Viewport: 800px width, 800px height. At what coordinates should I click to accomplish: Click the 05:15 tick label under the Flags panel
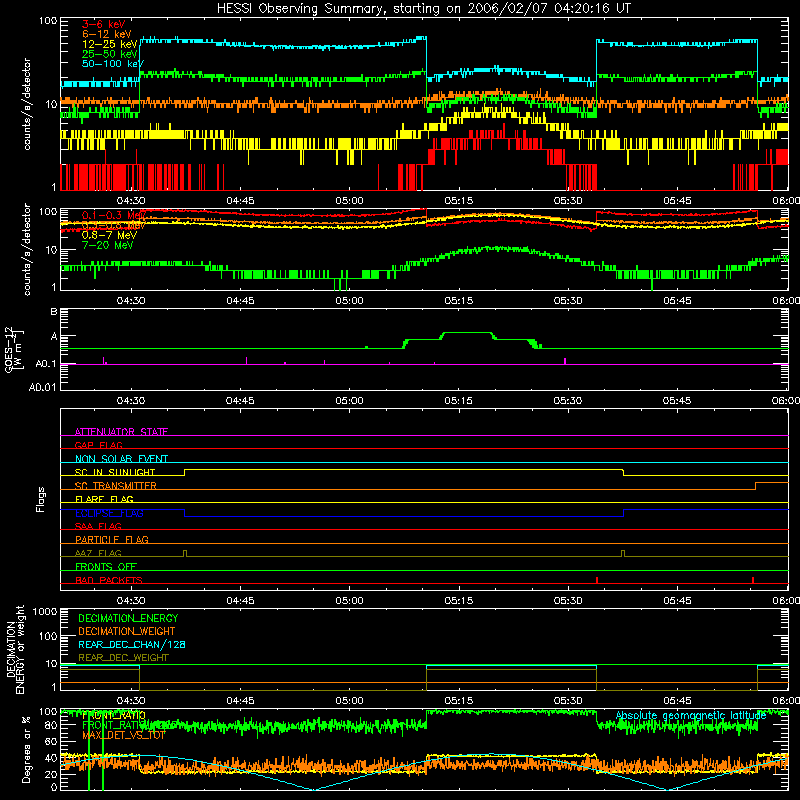pyautogui.click(x=458, y=601)
